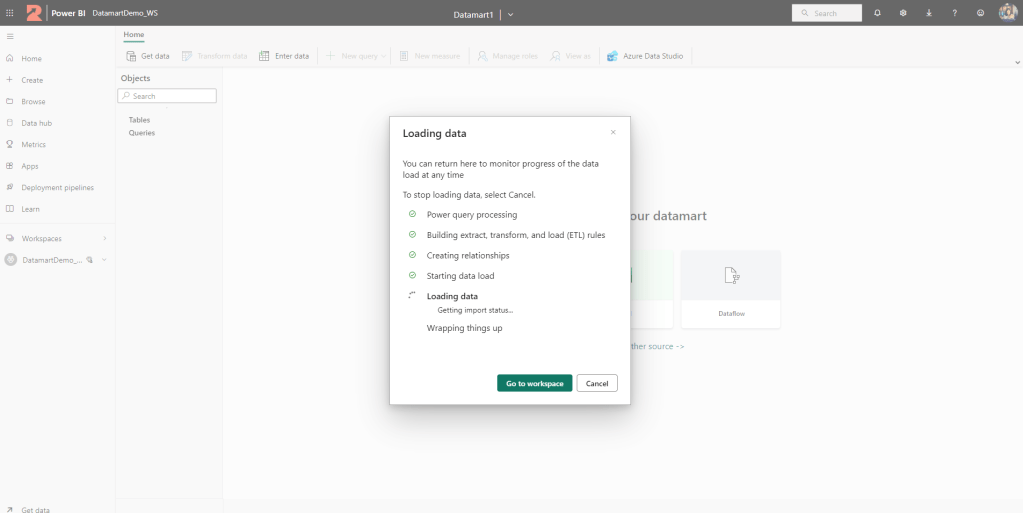This screenshot has height=513, width=1023.
Task: Open the settings gear icon
Action: coord(903,13)
